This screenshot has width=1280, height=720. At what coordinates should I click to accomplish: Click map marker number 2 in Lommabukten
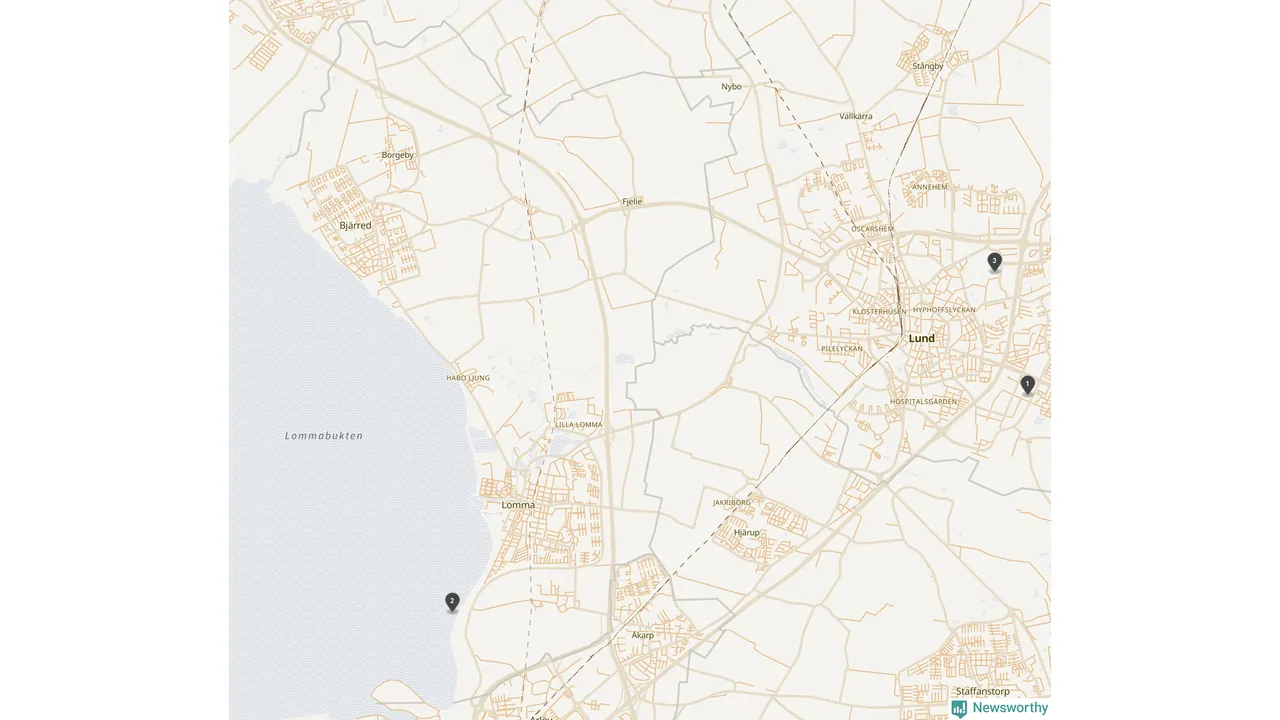[x=452, y=602]
